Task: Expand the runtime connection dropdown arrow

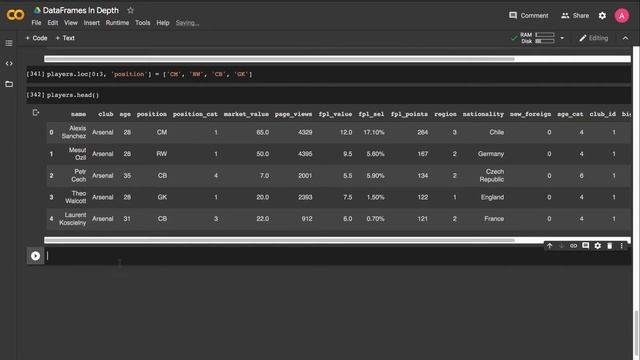Action: 562,38
